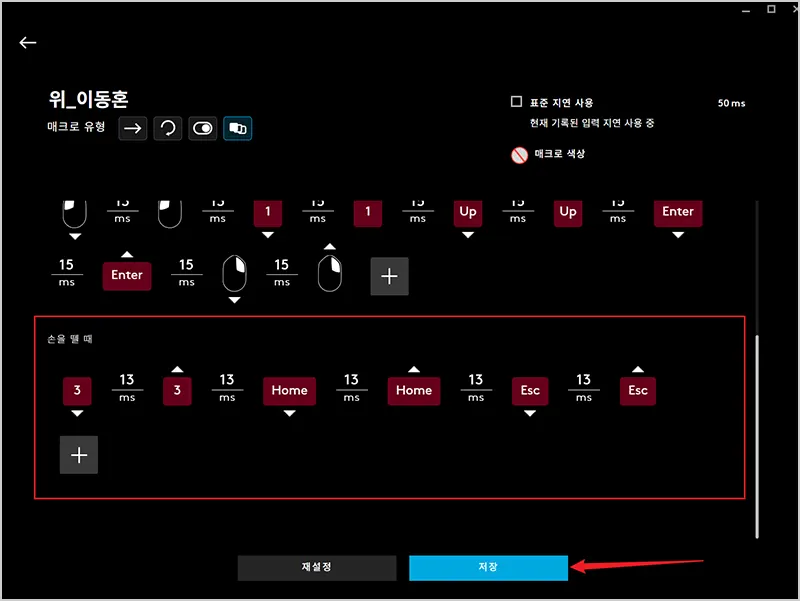Select the Esc key release event
This screenshot has height=601, width=800.
[x=637, y=390]
